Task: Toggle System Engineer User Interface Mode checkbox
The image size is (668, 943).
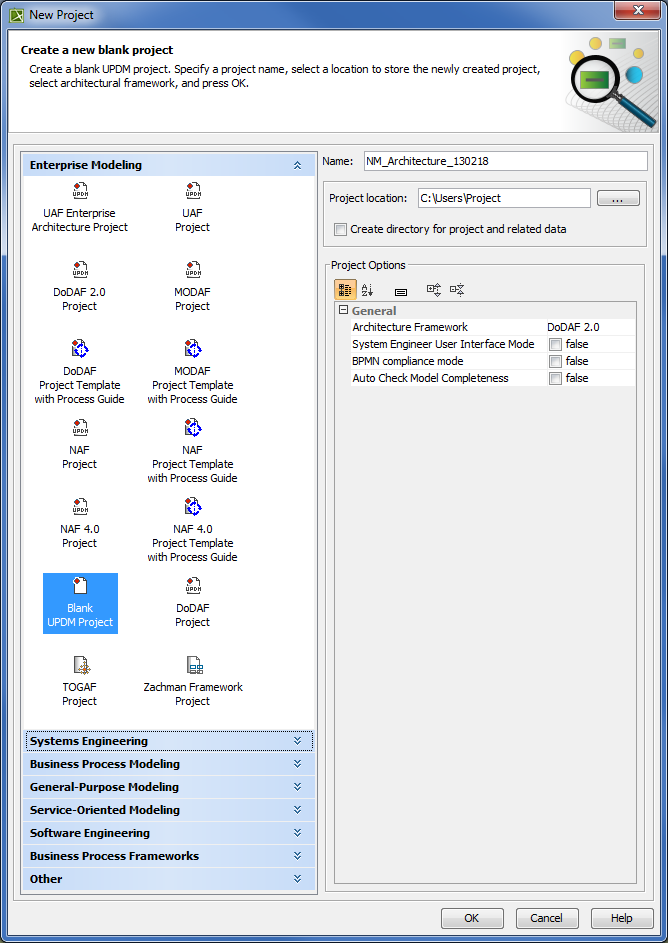Action: point(555,345)
